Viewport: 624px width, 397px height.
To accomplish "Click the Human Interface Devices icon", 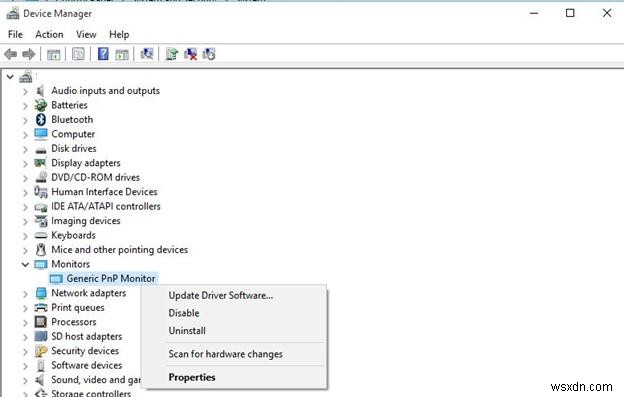I will point(41,192).
